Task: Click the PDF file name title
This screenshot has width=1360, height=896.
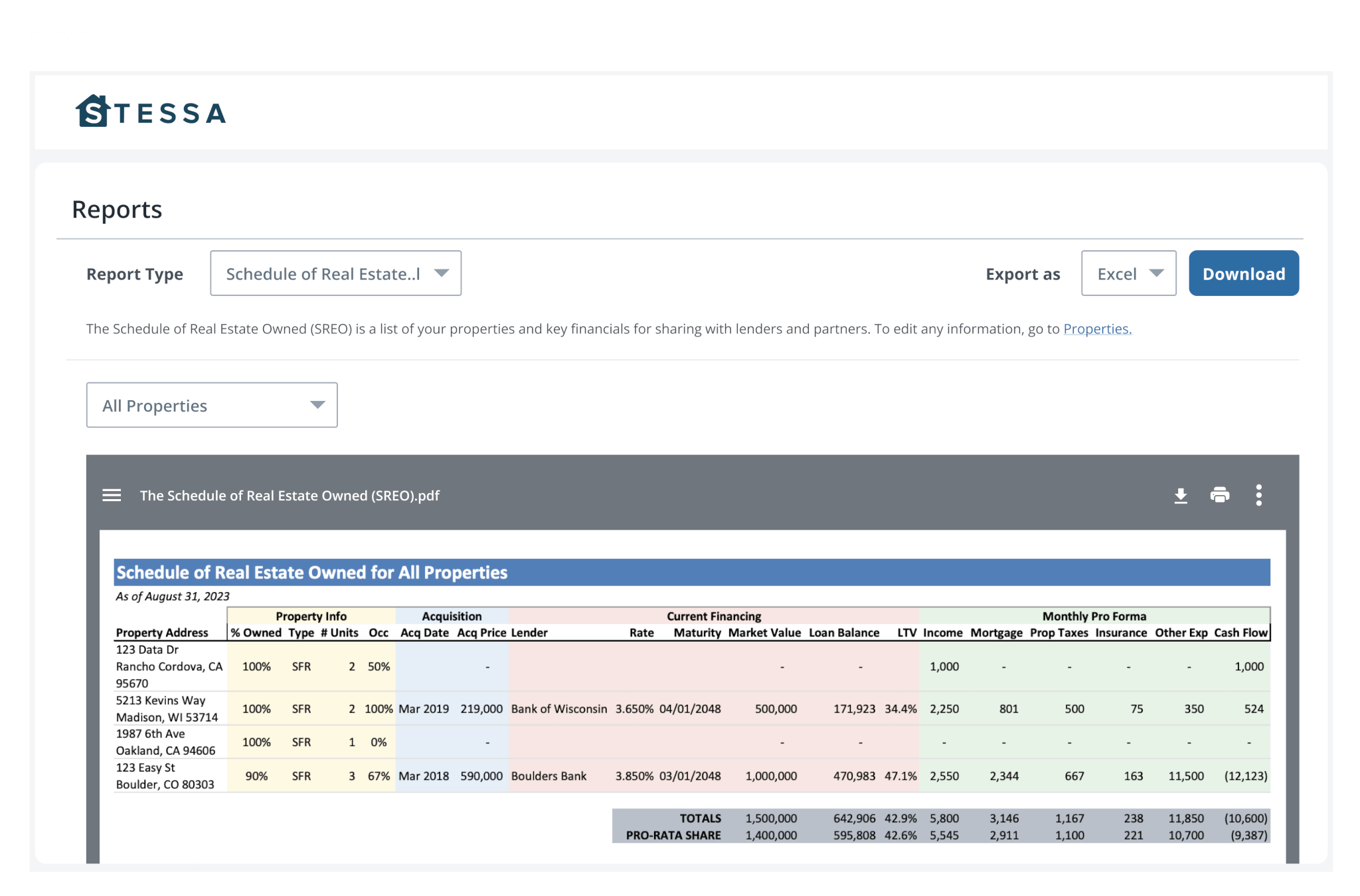Action: [290, 496]
